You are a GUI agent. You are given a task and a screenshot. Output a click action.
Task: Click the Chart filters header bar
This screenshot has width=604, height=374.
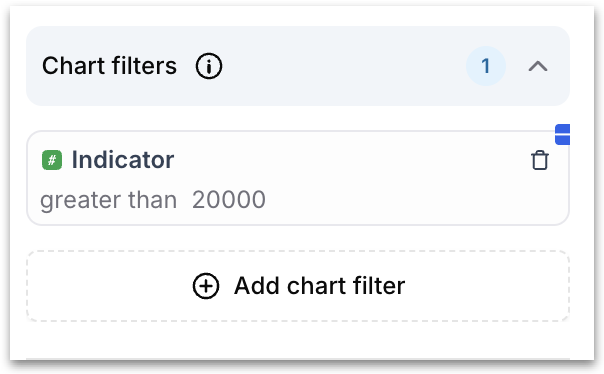point(298,66)
